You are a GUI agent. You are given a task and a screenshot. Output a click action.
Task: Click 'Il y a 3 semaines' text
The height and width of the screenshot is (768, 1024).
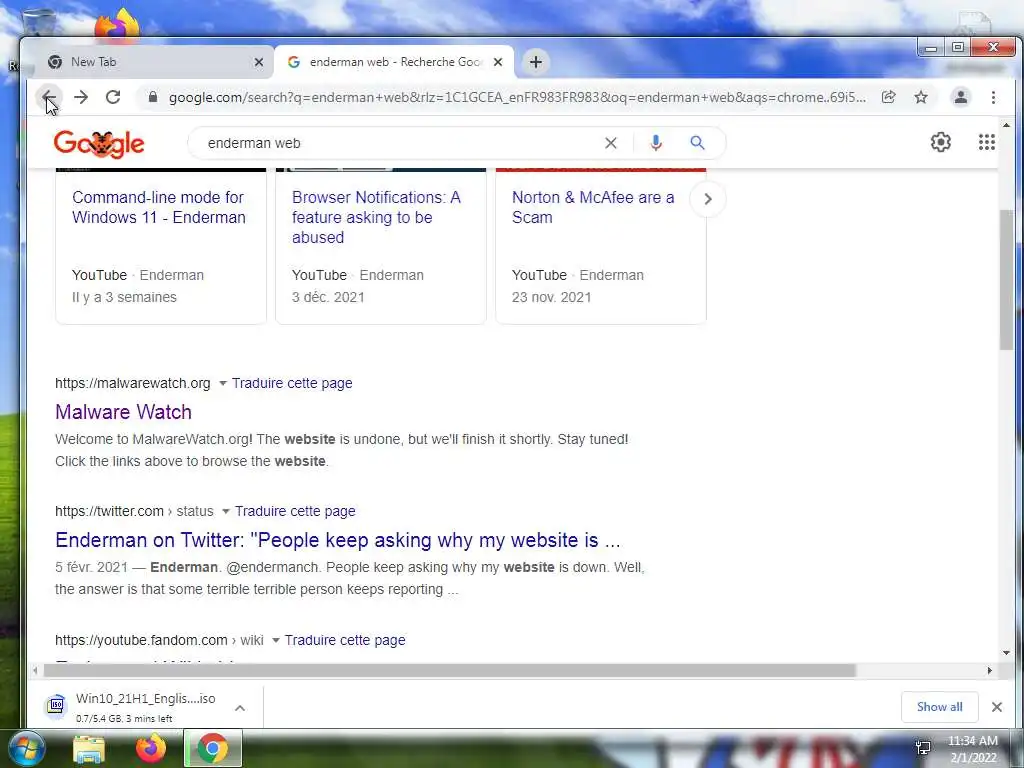124,297
